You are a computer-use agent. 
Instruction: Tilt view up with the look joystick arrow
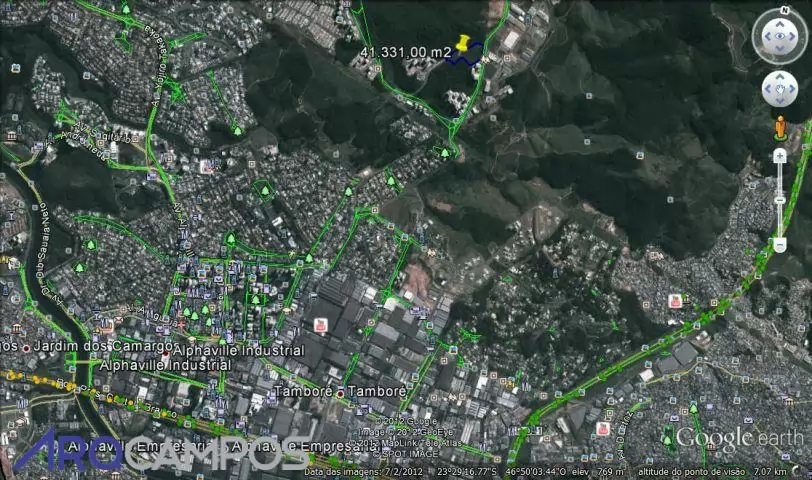780,25
